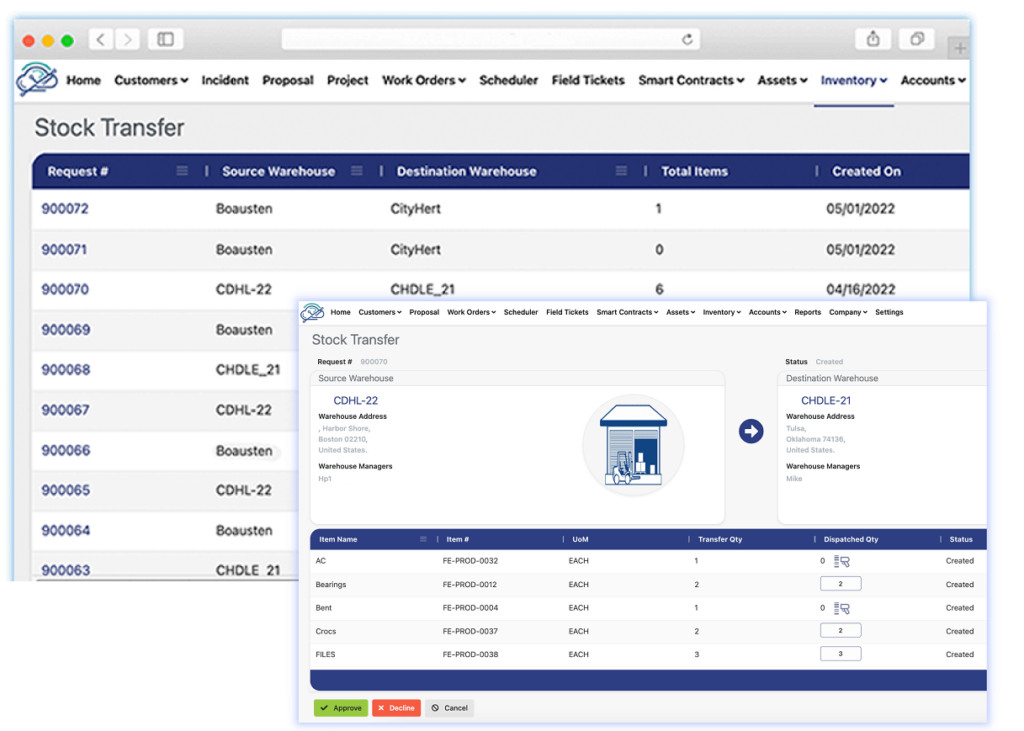Viewport: 1024px width, 731px height.
Task: Click the browser share icon
Action: (x=873, y=39)
